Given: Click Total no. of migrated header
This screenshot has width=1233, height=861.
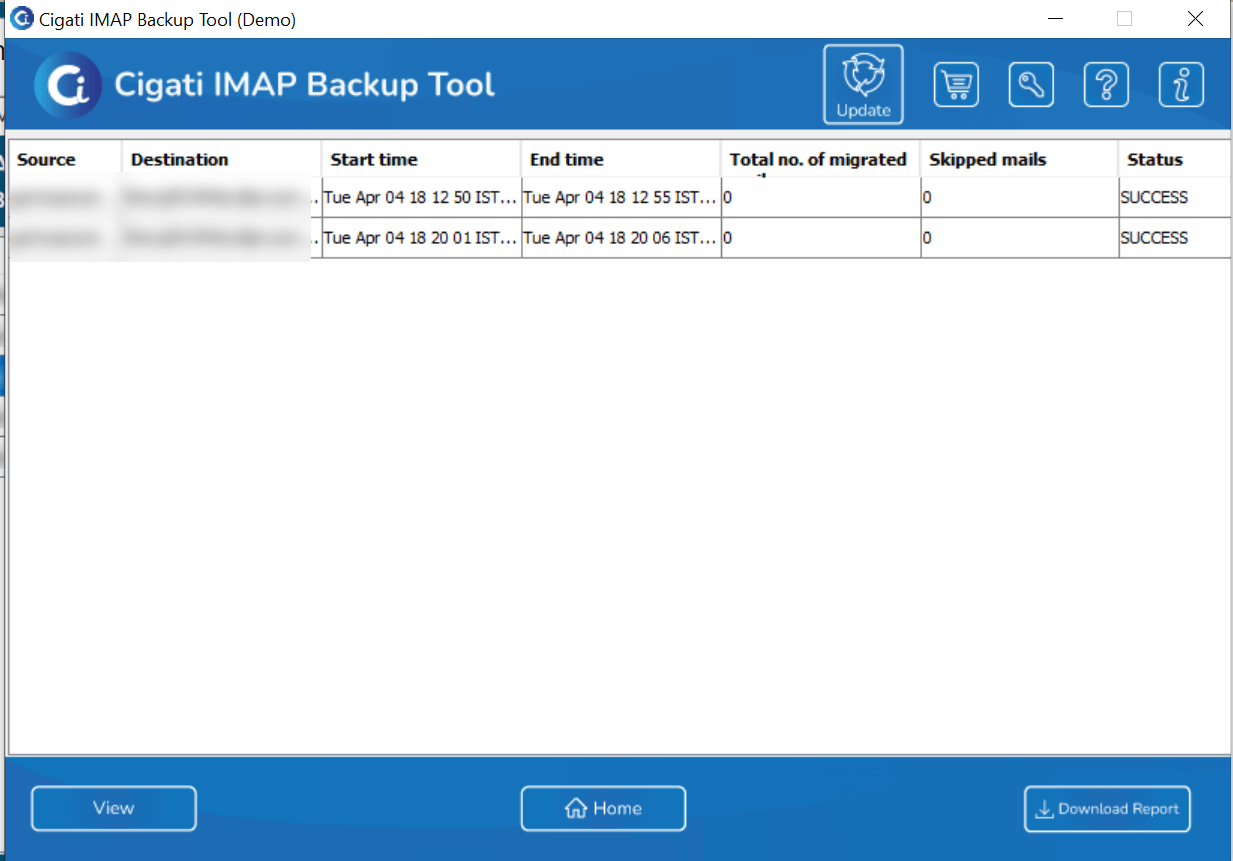Looking at the screenshot, I should (x=820, y=159).
